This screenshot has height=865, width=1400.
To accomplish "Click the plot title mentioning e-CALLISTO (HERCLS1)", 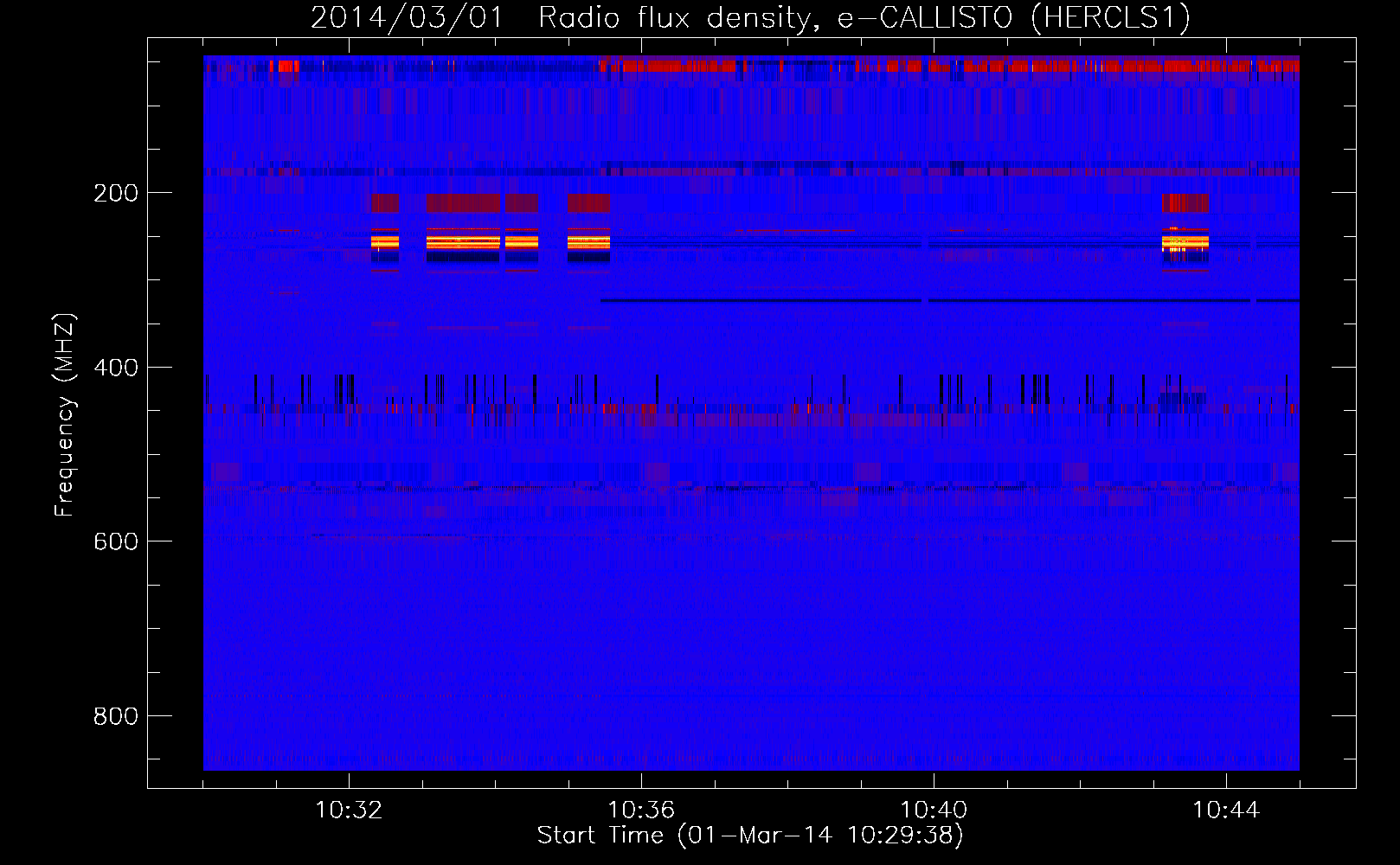I will tap(750, 17).
